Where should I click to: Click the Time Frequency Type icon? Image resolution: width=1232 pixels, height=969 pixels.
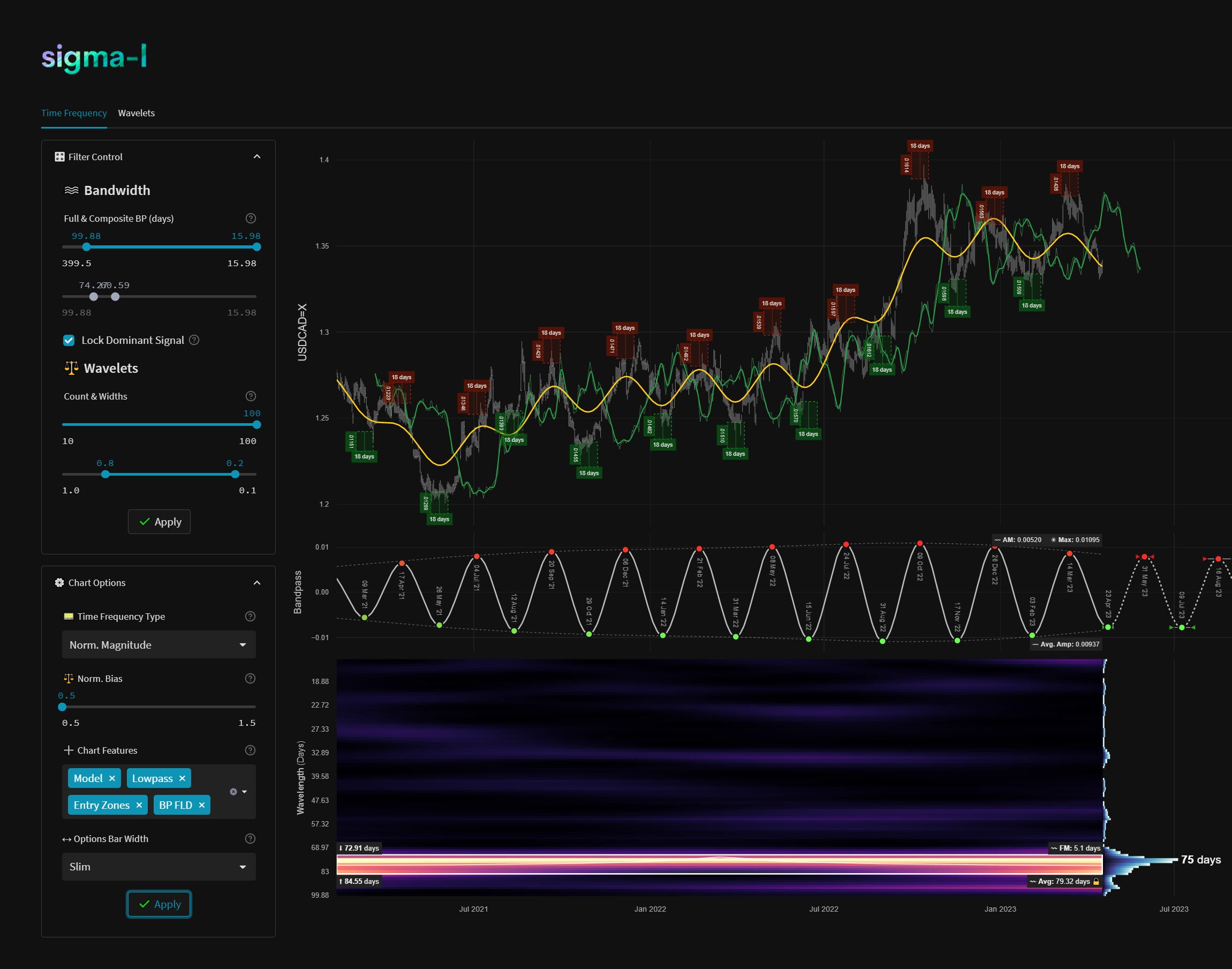pos(69,617)
